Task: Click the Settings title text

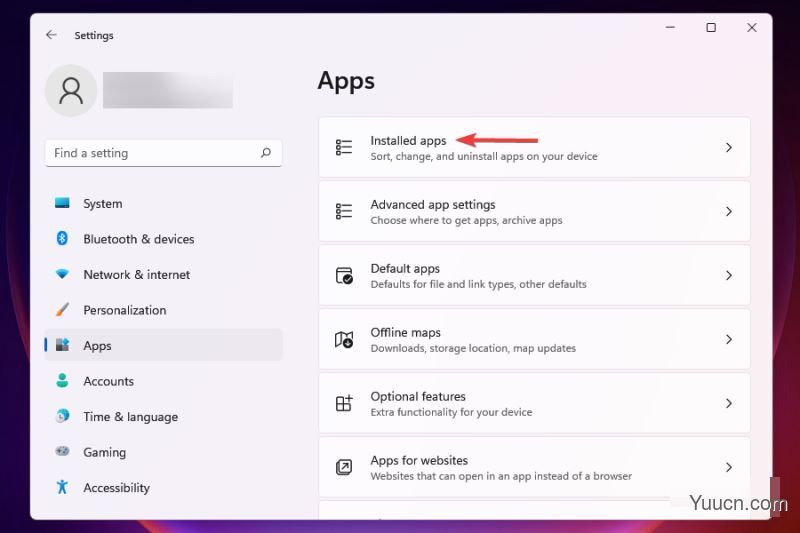Action: (94, 35)
